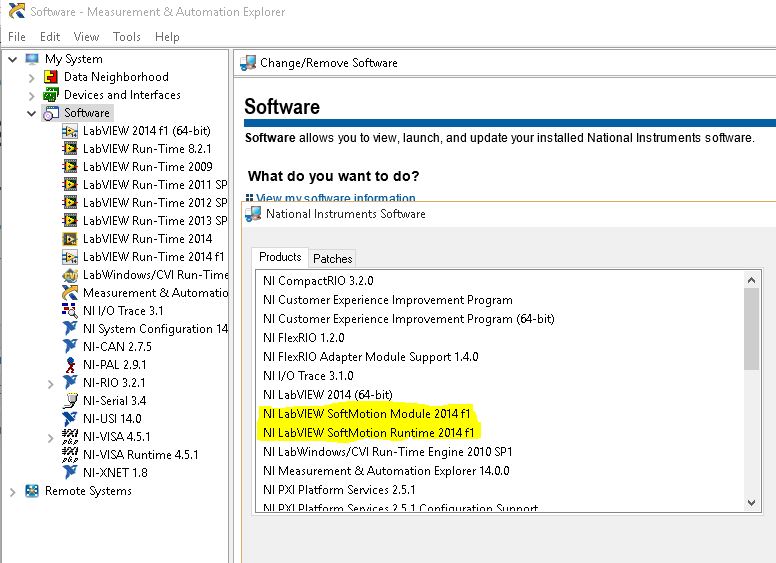Click the Devices and Interfaces icon

click(50, 95)
